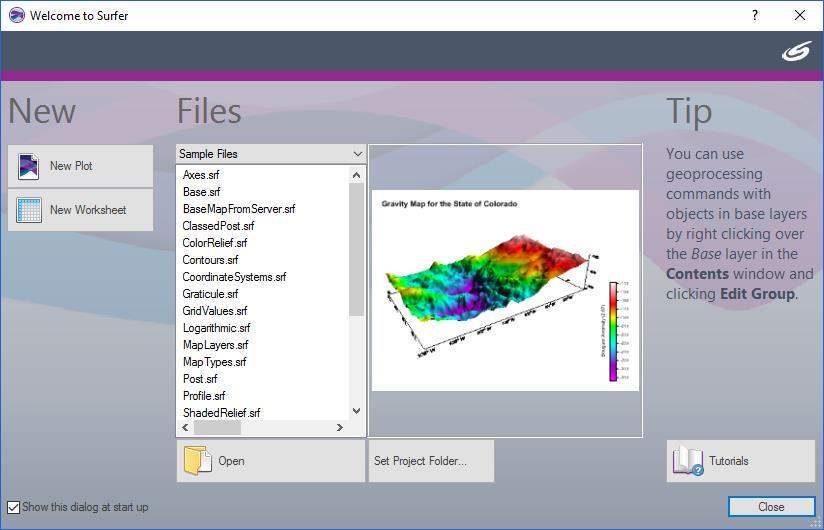Screen dimensions: 824x530
Task: Click the horizontal scrollbar right arrow
Action: coord(339,428)
